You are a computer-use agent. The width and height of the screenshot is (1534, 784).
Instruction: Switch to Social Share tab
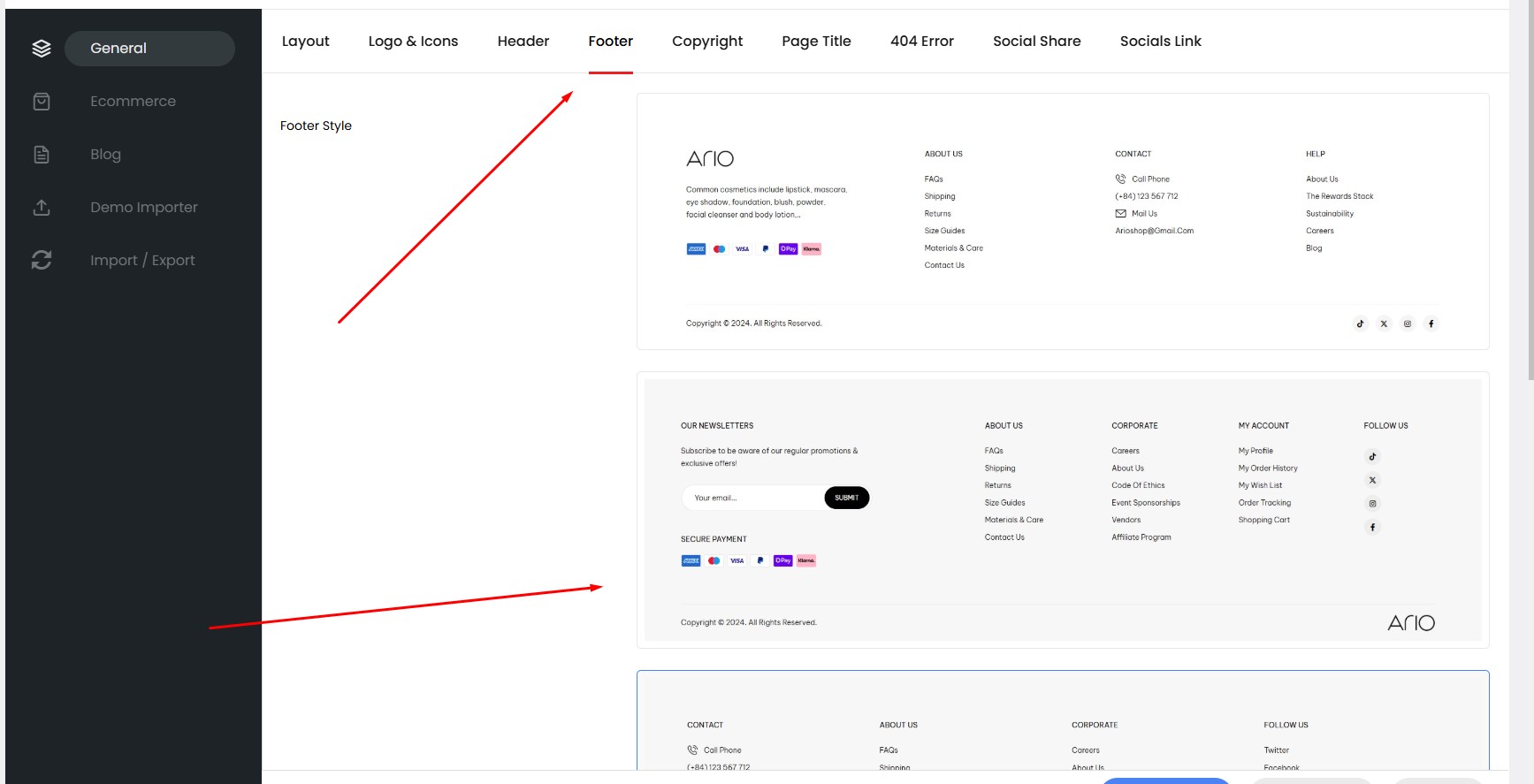(1036, 42)
